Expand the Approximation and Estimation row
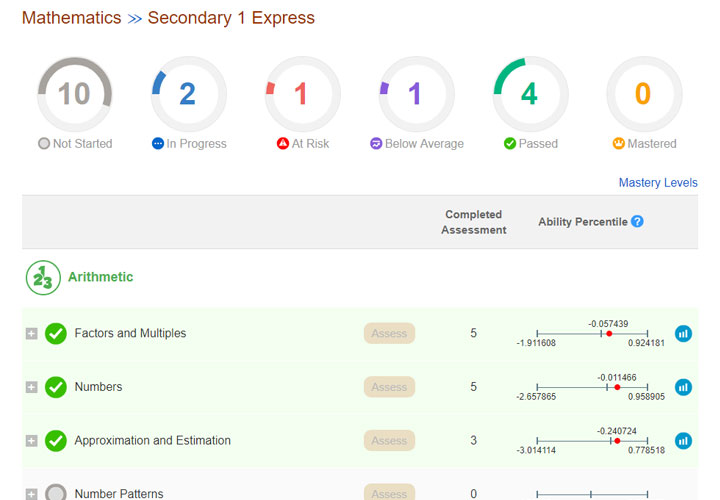This screenshot has height=500, width=720. pyautogui.click(x=31, y=440)
